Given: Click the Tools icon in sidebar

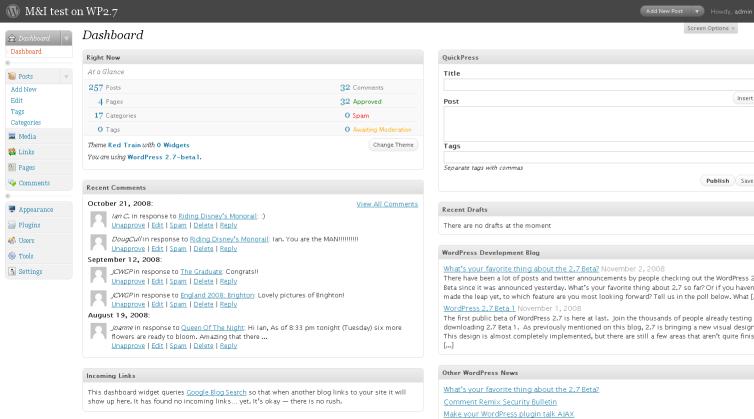Looking at the screenshot, I should [11, 256].
